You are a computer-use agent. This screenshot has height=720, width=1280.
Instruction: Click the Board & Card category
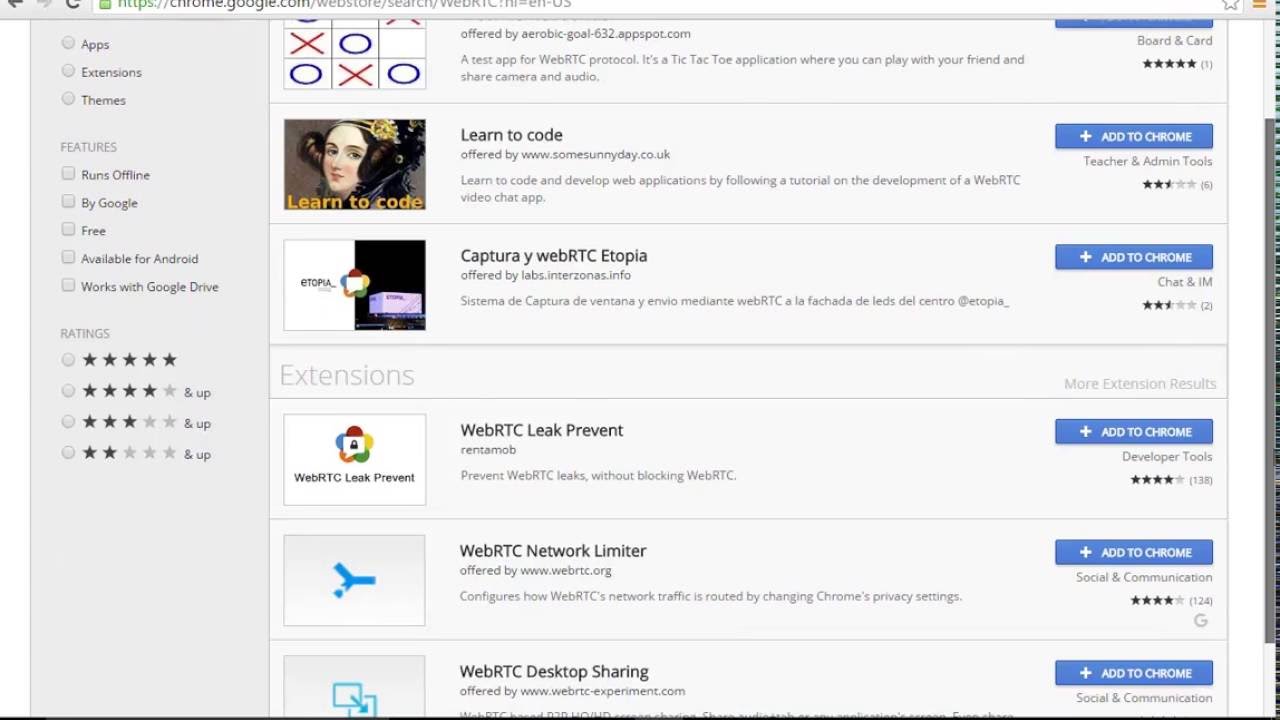pos(1174,41)
